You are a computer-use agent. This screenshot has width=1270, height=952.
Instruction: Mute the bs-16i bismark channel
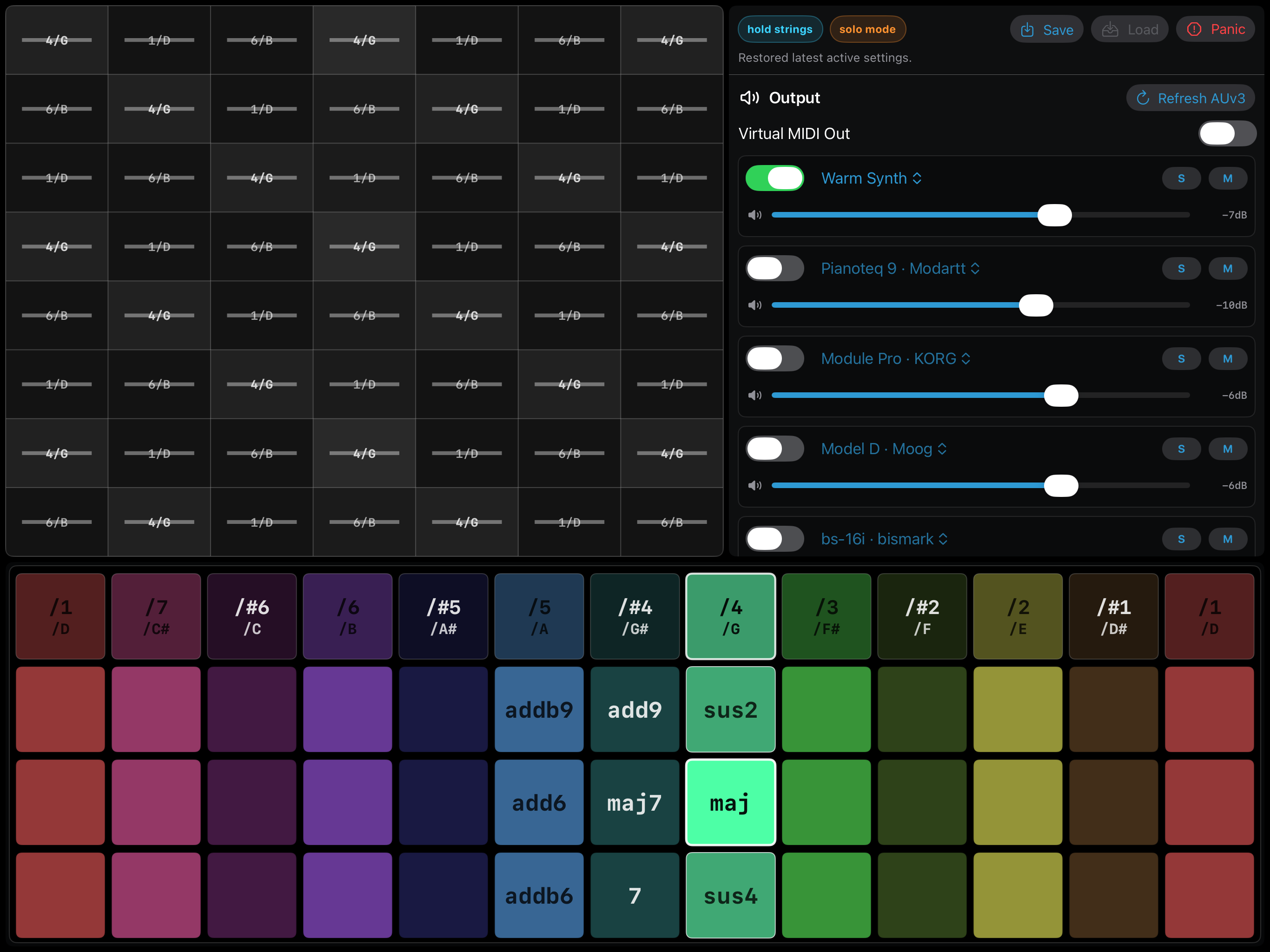1228,539
